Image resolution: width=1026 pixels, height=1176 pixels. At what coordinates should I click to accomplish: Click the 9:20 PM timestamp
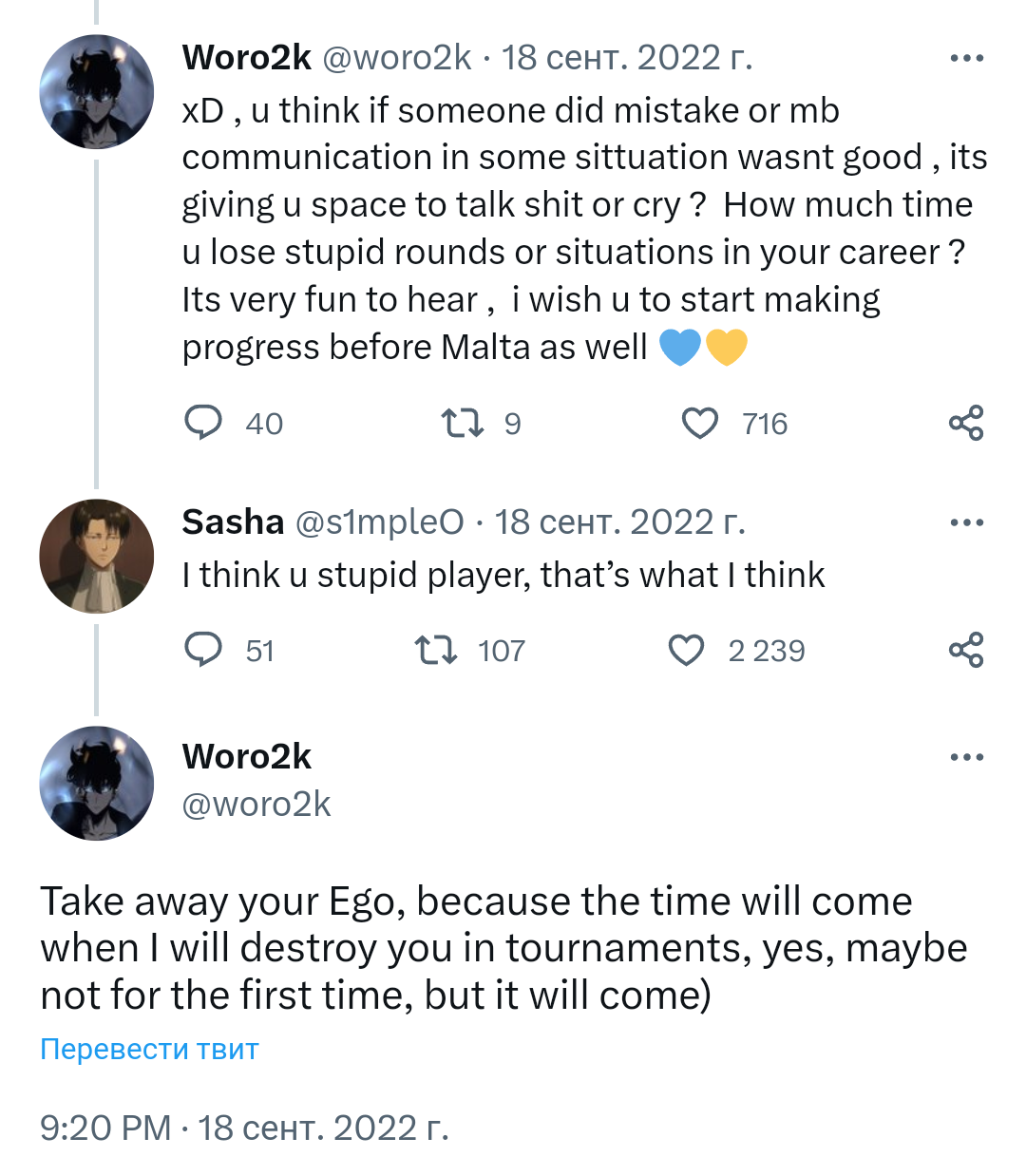(x=104, y=1128)
